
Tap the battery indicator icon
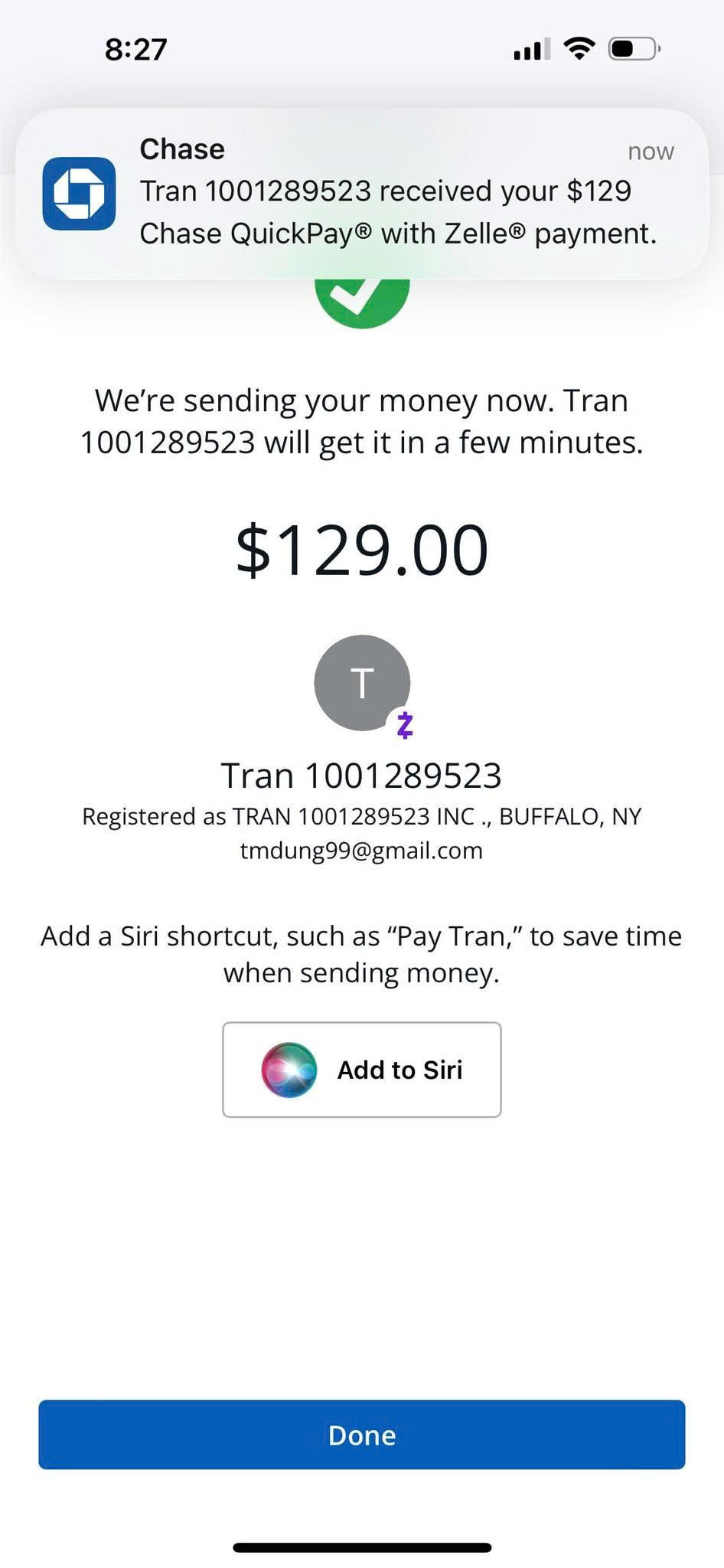pyautogui.click(x=634, y=50)
